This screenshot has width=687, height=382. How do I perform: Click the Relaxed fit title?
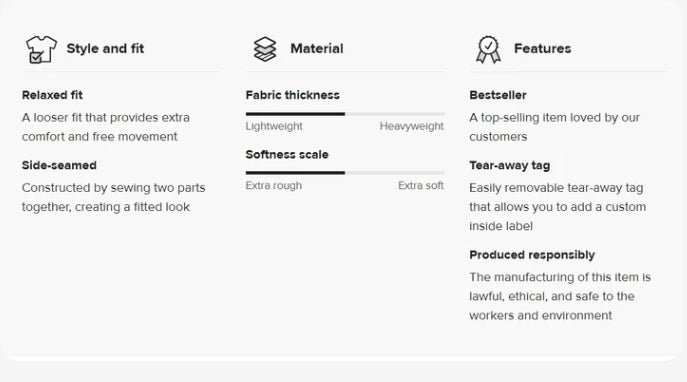click(52, 95)
